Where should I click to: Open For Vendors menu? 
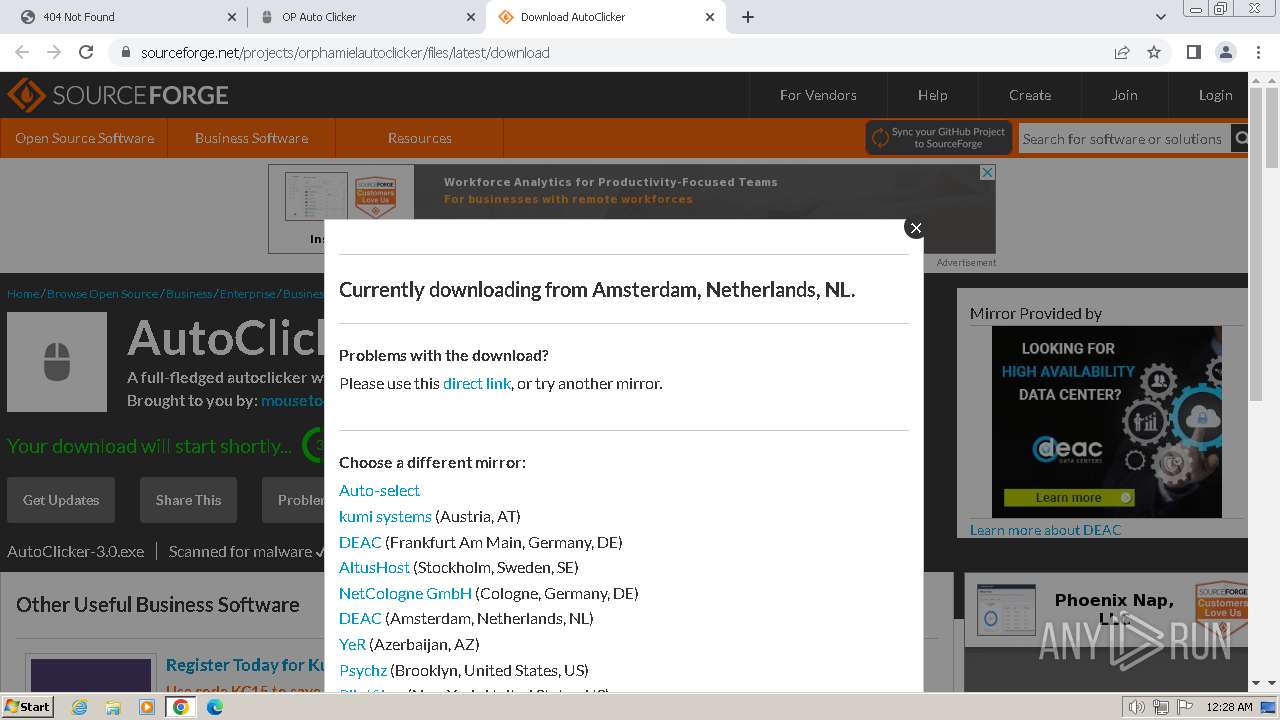(818, 95)
